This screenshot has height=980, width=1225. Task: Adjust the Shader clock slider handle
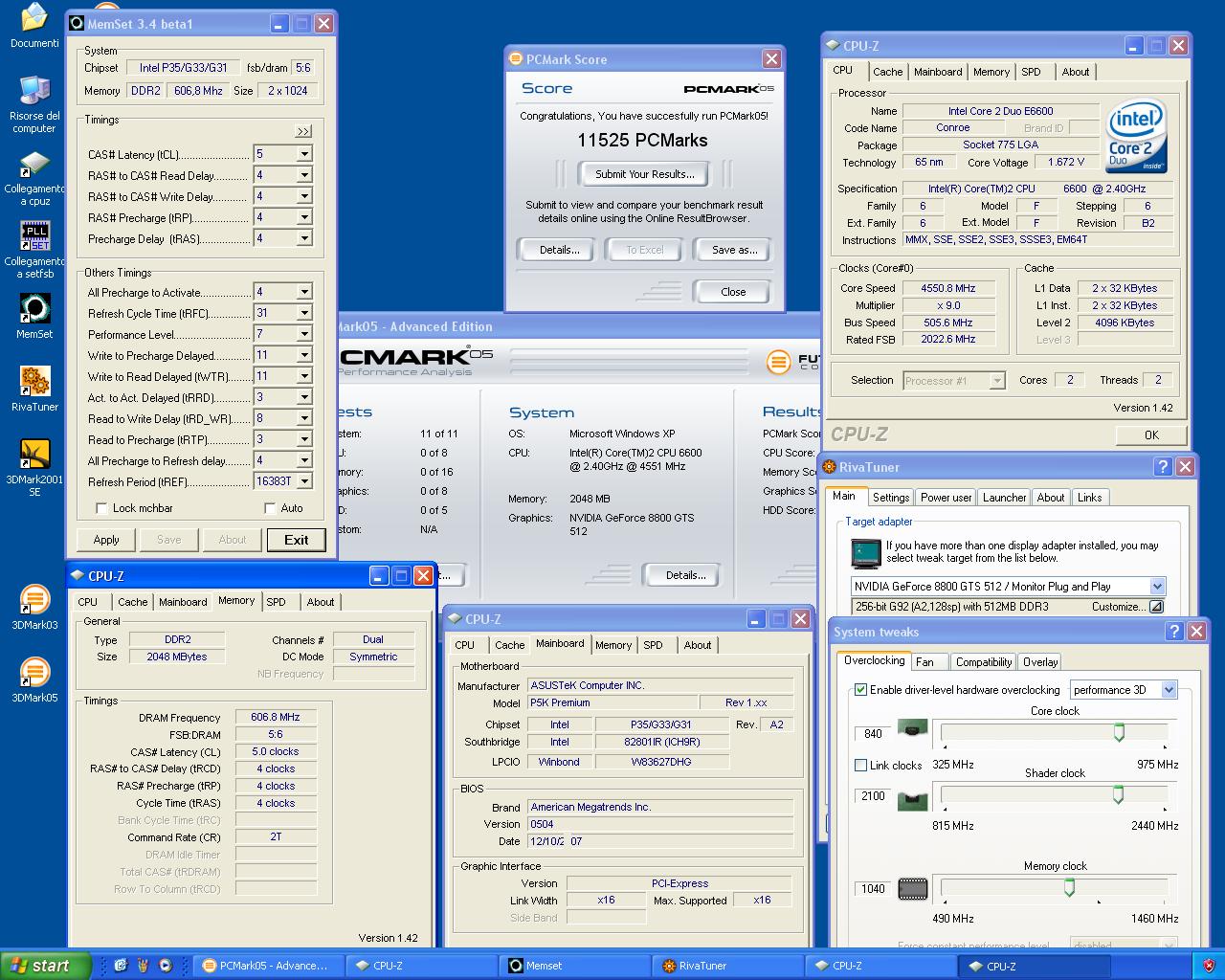(x=1118, y=794)
